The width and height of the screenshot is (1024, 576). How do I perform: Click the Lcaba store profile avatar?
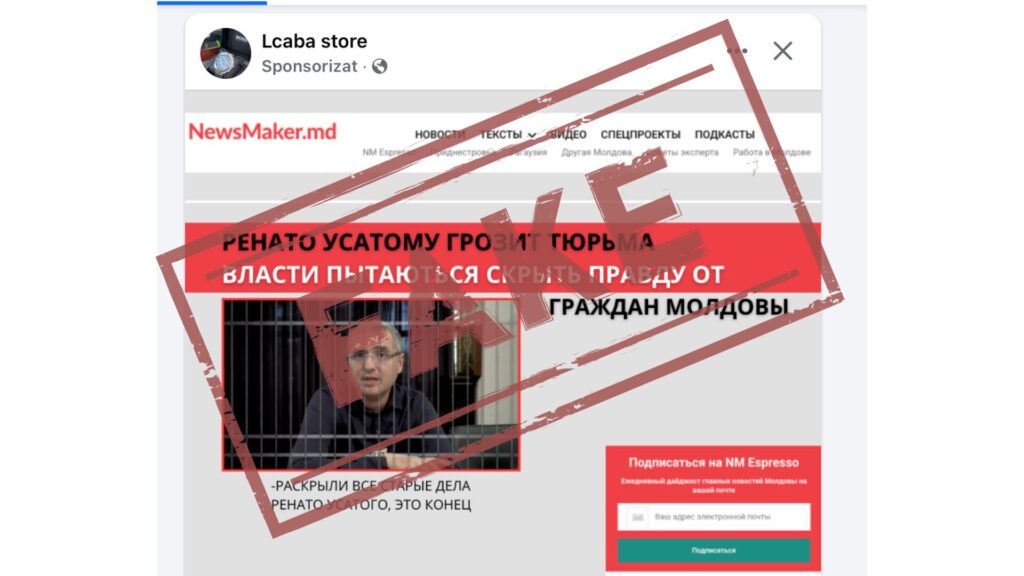tap(225, 53)
